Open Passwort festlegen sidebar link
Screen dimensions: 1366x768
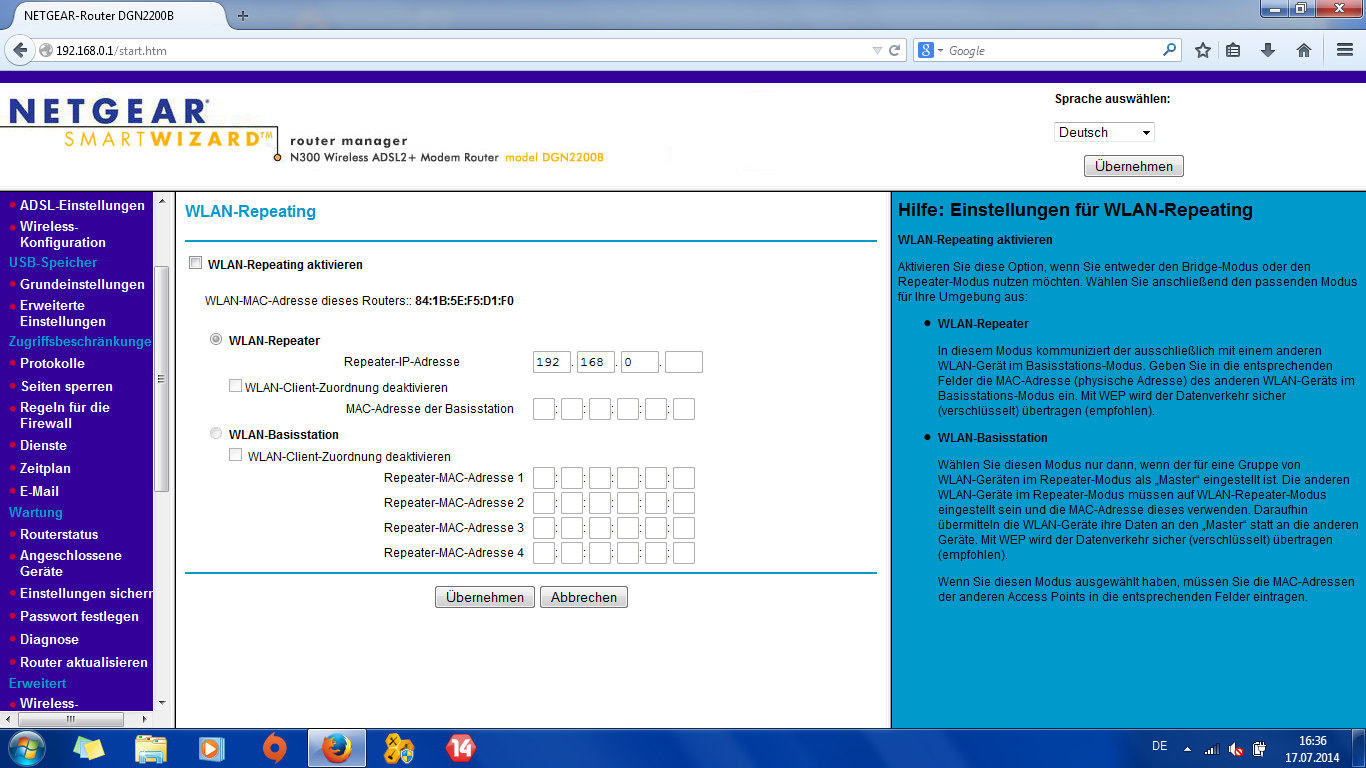79,616
